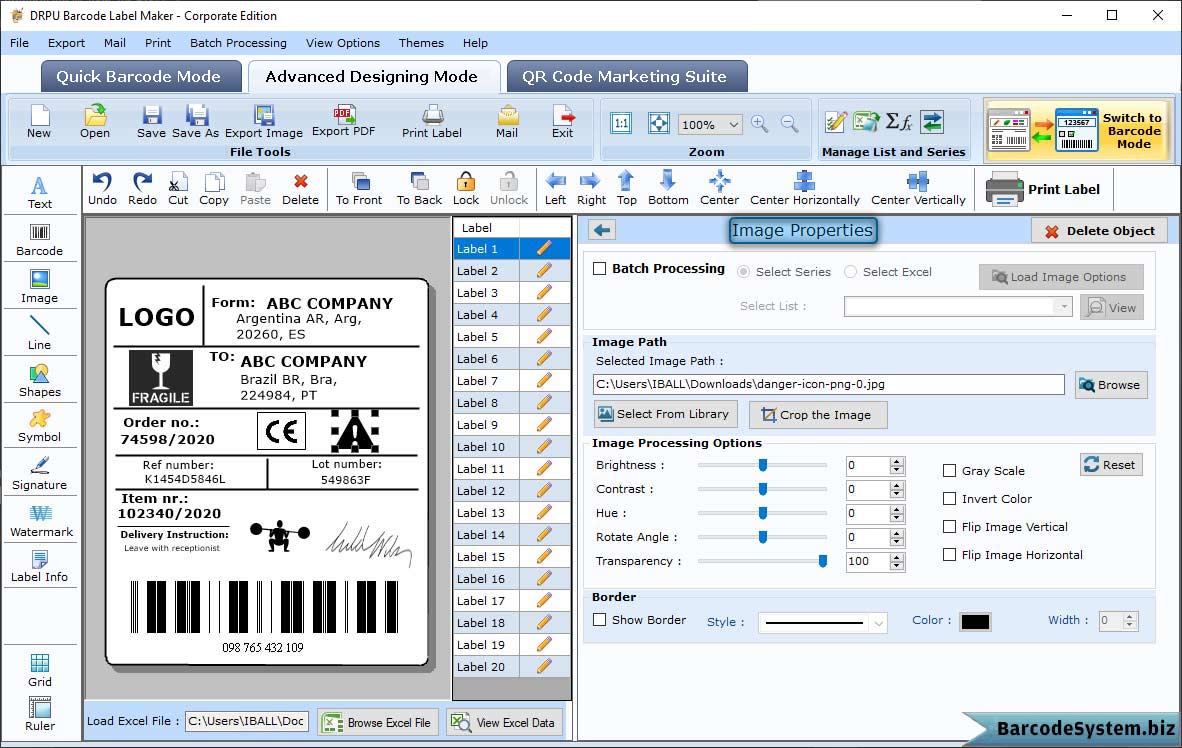Click Export PDF icon
The image size is (1182, 748).
point(343,121)
